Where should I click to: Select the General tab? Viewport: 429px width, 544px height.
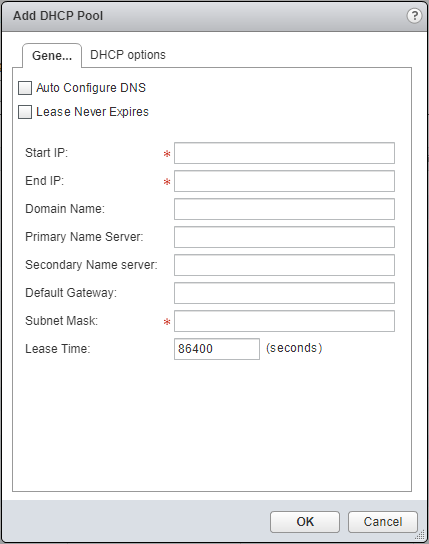pyautogui.click(x=52, y=56)
